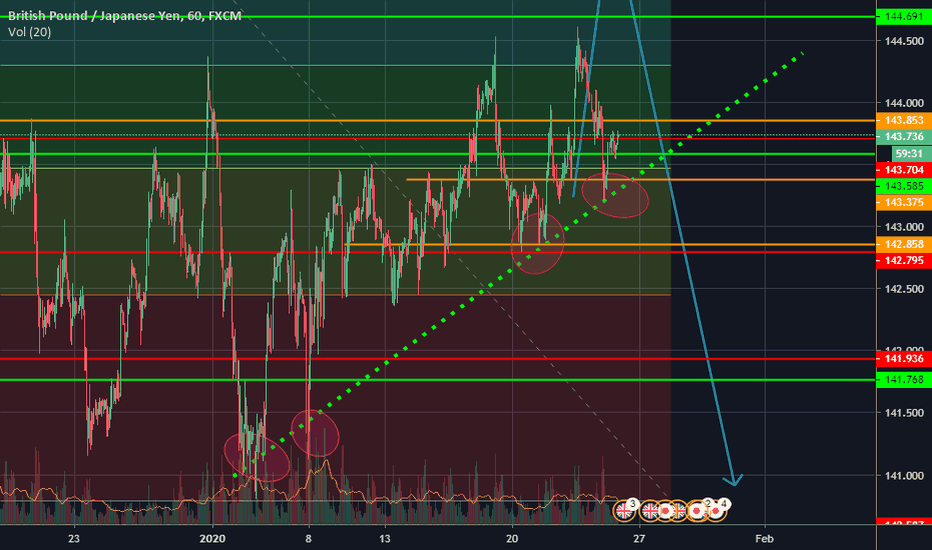Select the blue arrowhead pointing down near 141.000

tap(737, 480)
